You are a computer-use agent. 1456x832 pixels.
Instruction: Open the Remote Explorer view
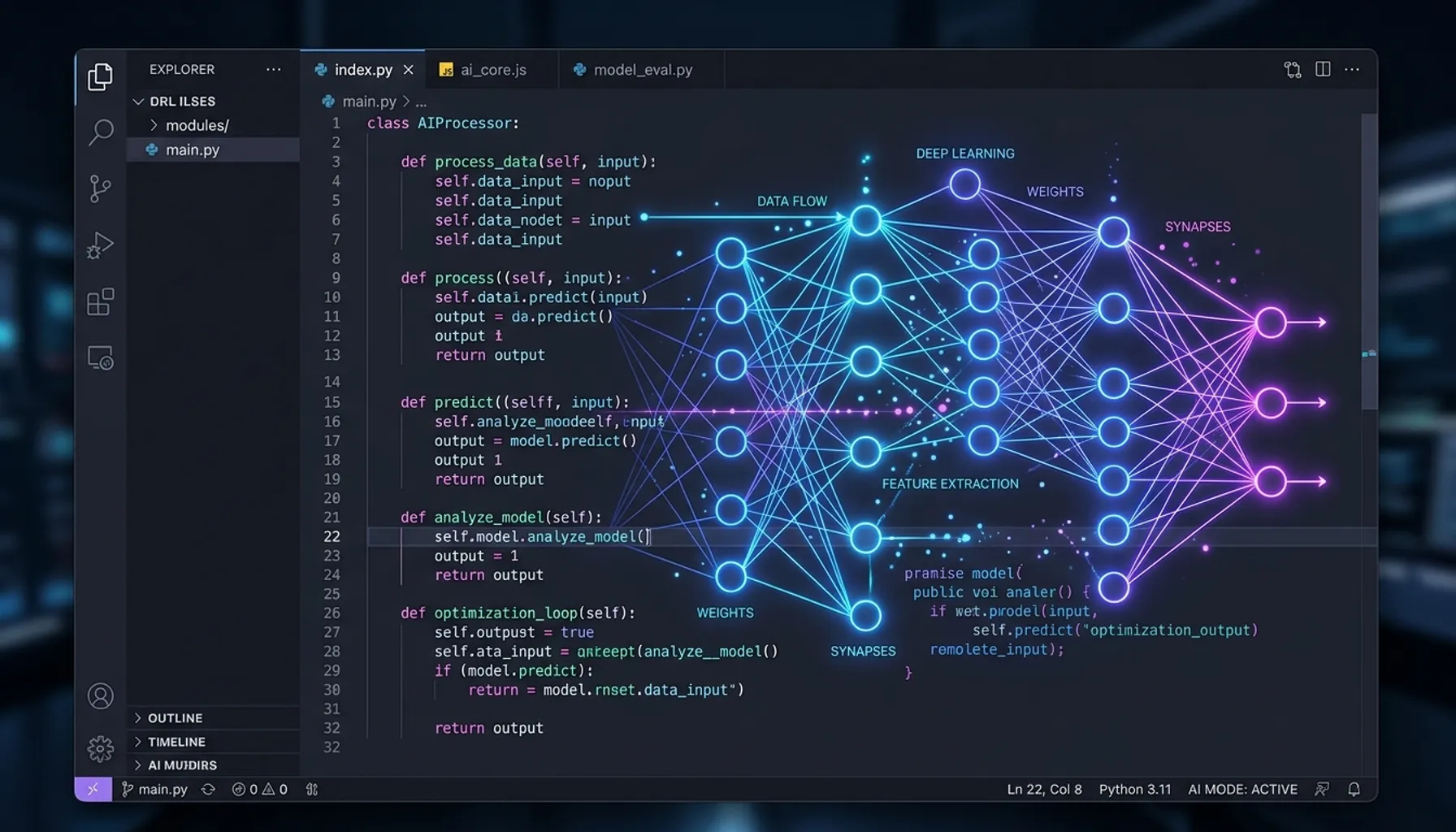(x=100, y=357)
